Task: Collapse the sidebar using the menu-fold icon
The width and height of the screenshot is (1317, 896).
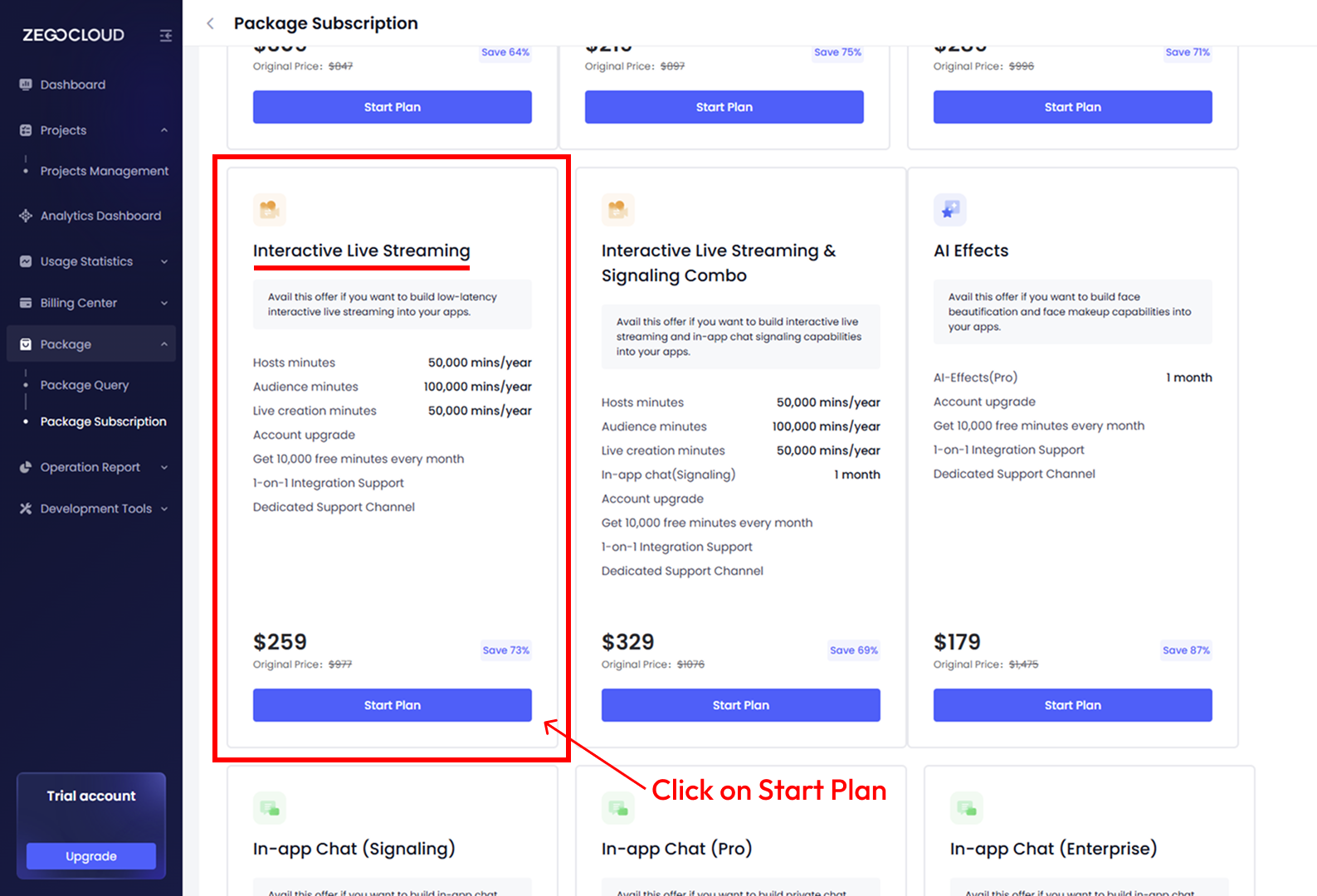Action: (166, 36)
